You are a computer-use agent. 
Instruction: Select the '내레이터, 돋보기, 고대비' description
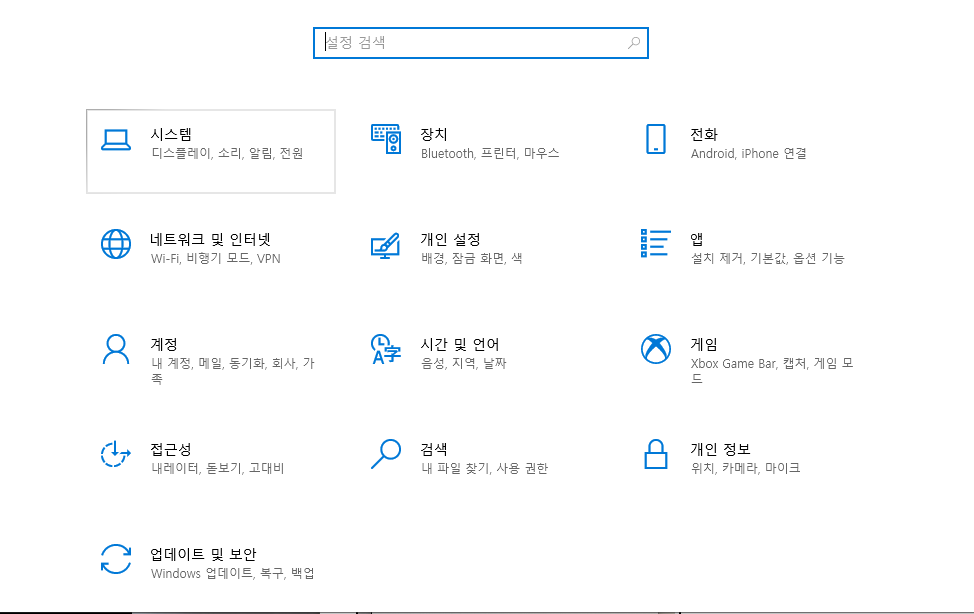tap(217, 469)
